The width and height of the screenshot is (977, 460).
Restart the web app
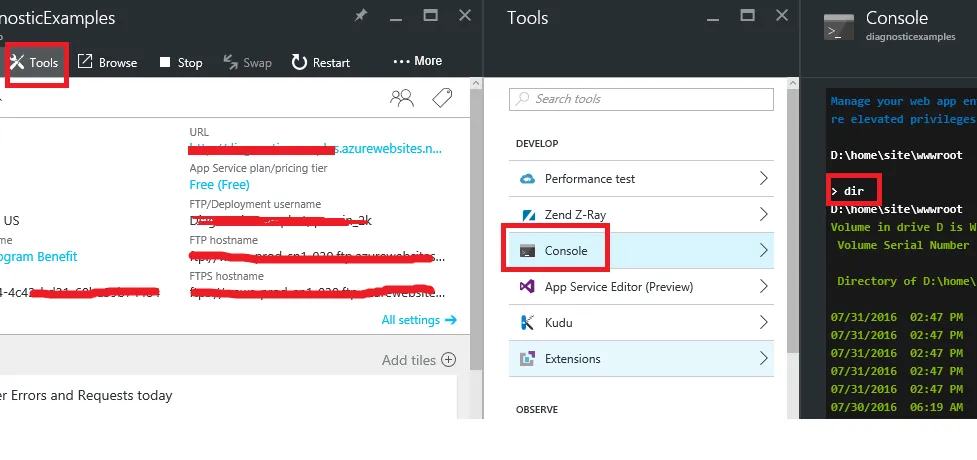coord(320,62)
